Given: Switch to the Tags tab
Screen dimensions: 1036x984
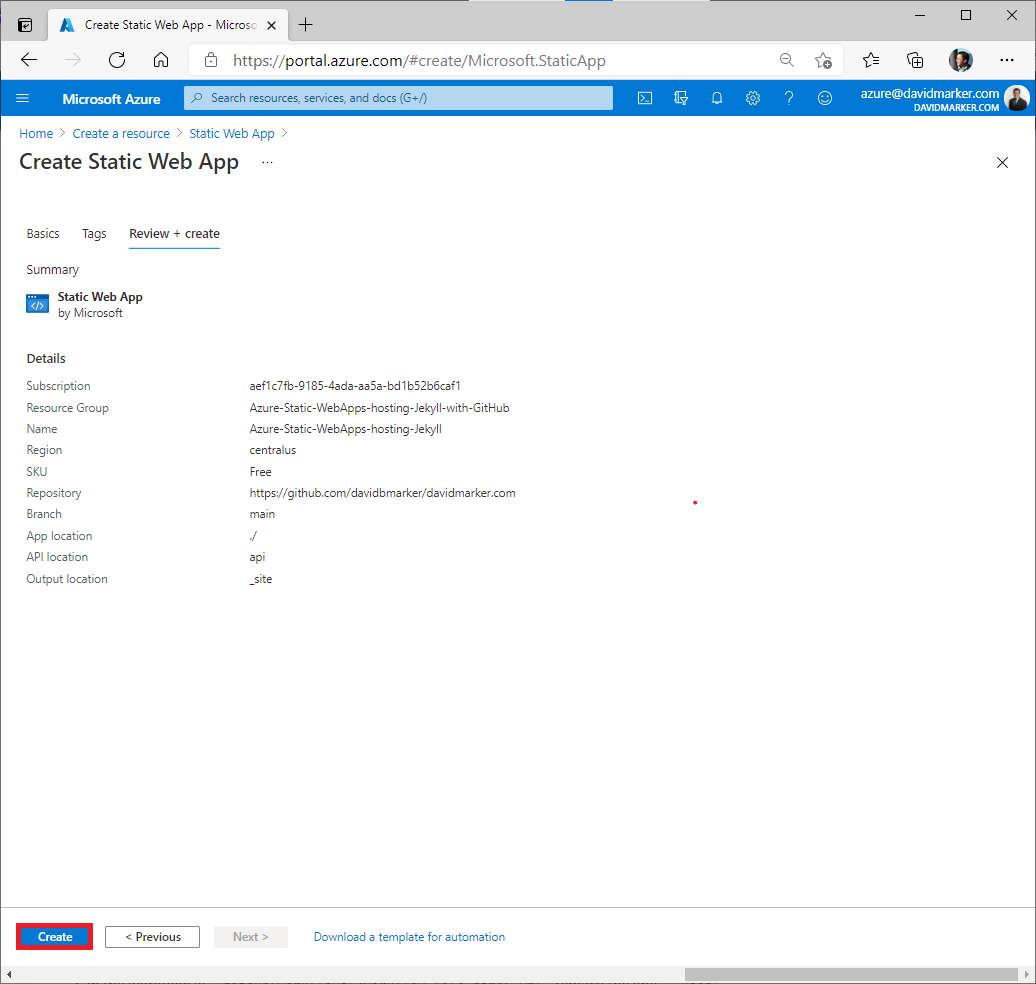Looking at the screenshot, I should point(94,234).
